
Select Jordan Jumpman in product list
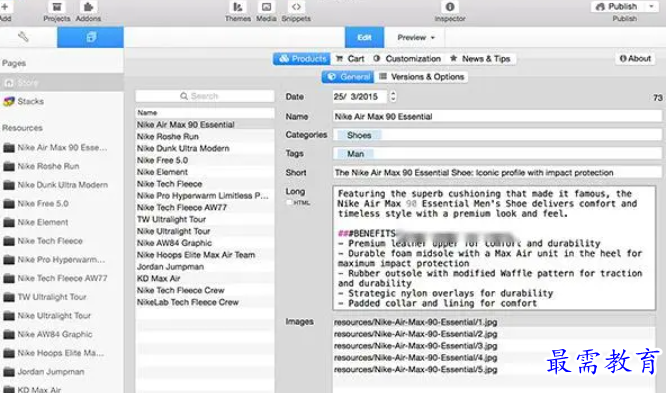[x=205, y=267]
